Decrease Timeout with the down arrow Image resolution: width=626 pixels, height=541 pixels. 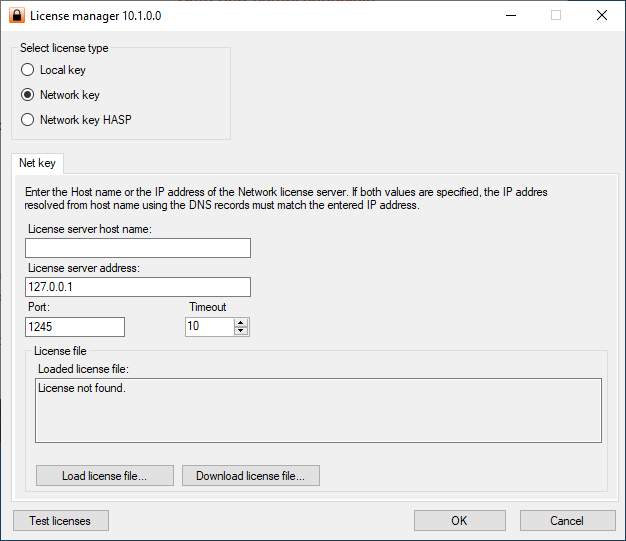coord(240,331)
